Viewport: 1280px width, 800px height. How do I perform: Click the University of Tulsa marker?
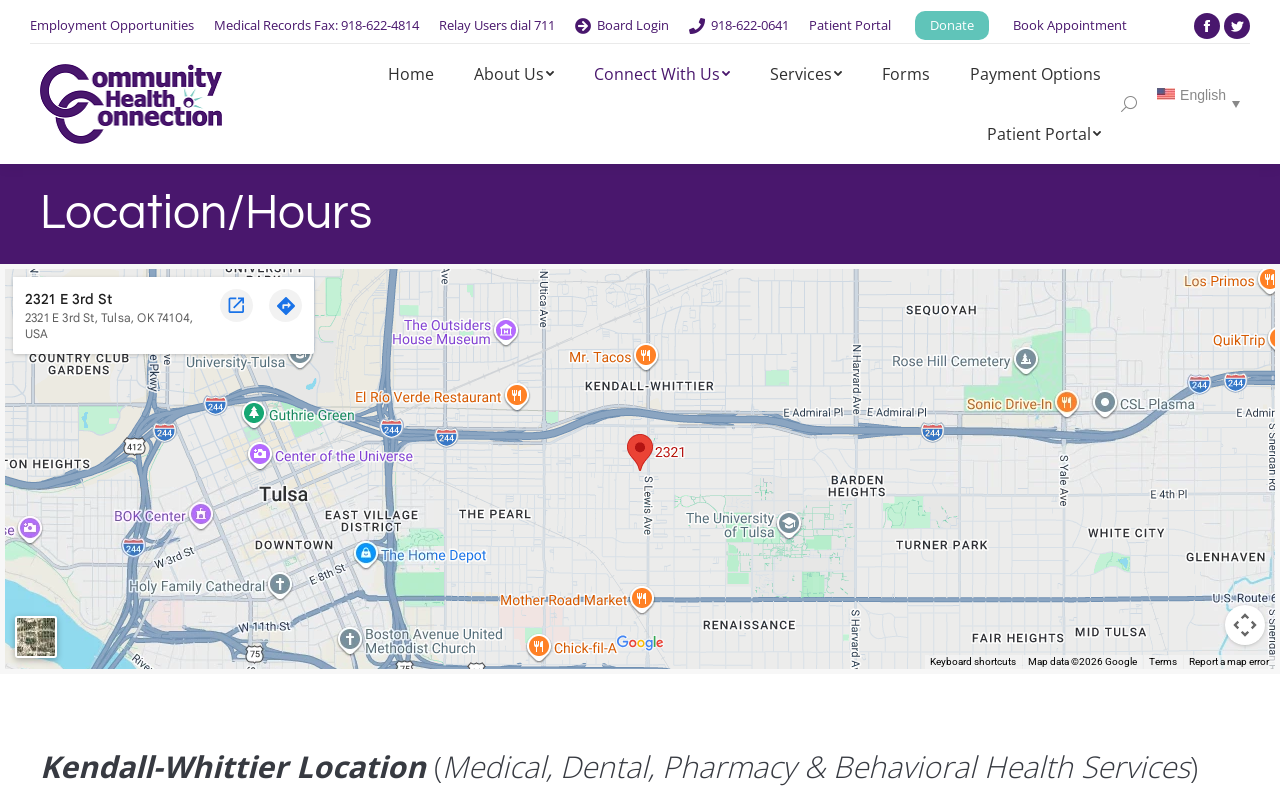point(789,524)
